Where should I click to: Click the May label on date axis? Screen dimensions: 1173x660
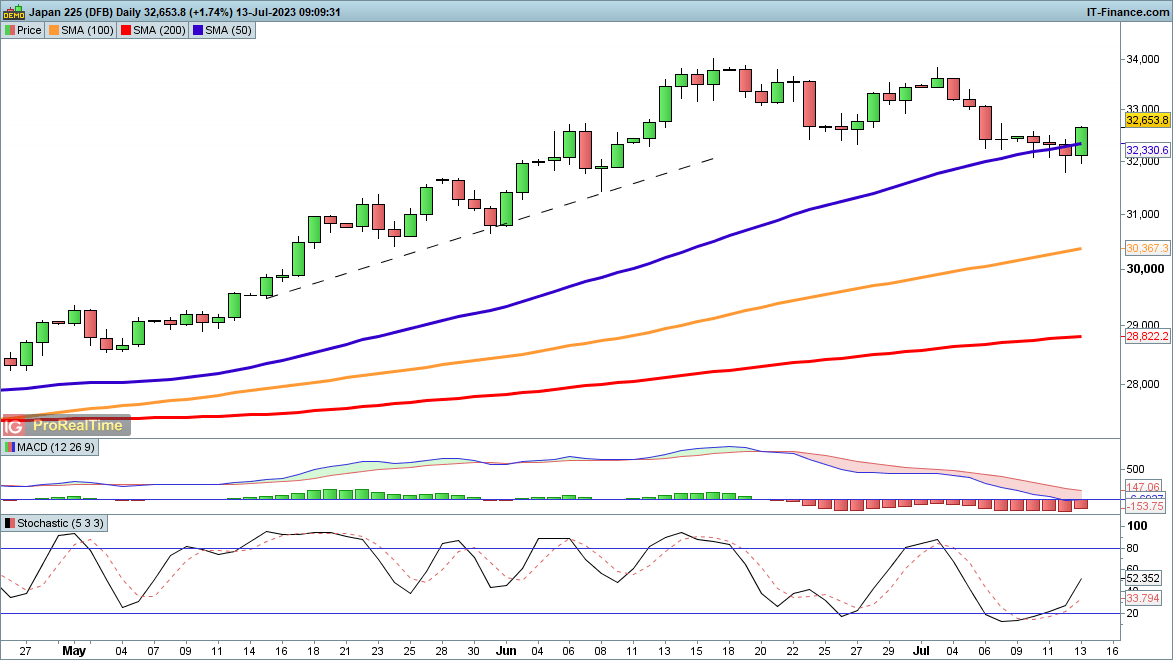[74, 651]
